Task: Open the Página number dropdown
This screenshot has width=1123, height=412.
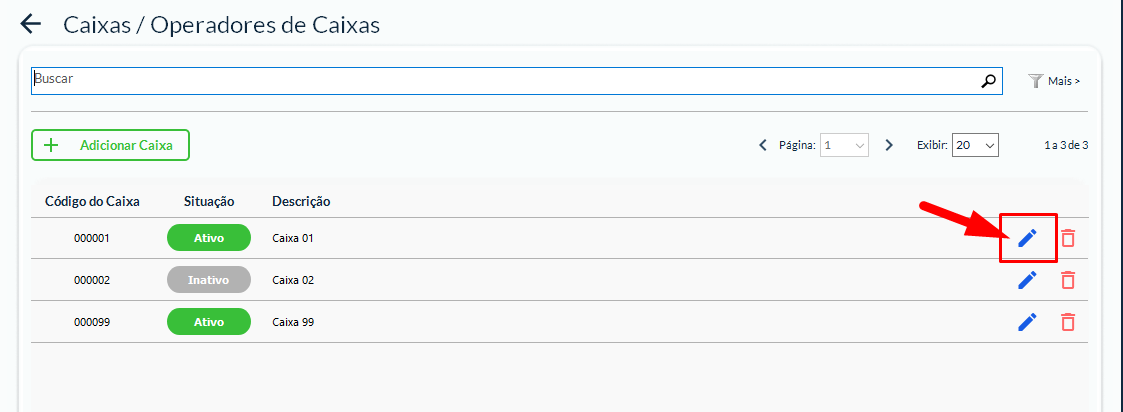Action: click(845, 145)
